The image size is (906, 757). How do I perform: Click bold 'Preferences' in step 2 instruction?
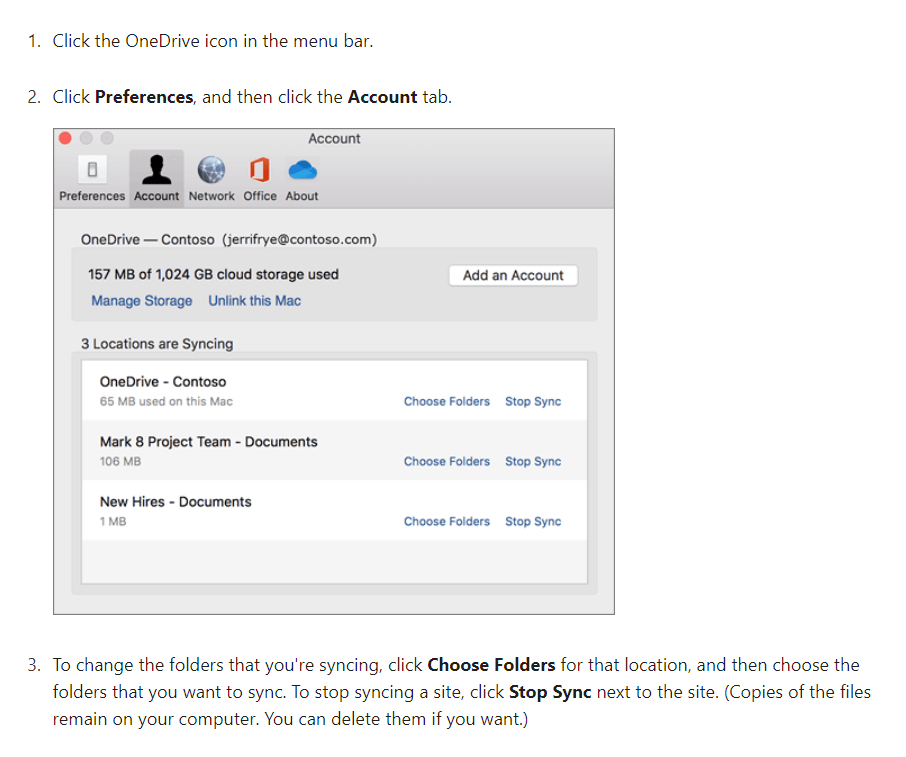[144, 97]
